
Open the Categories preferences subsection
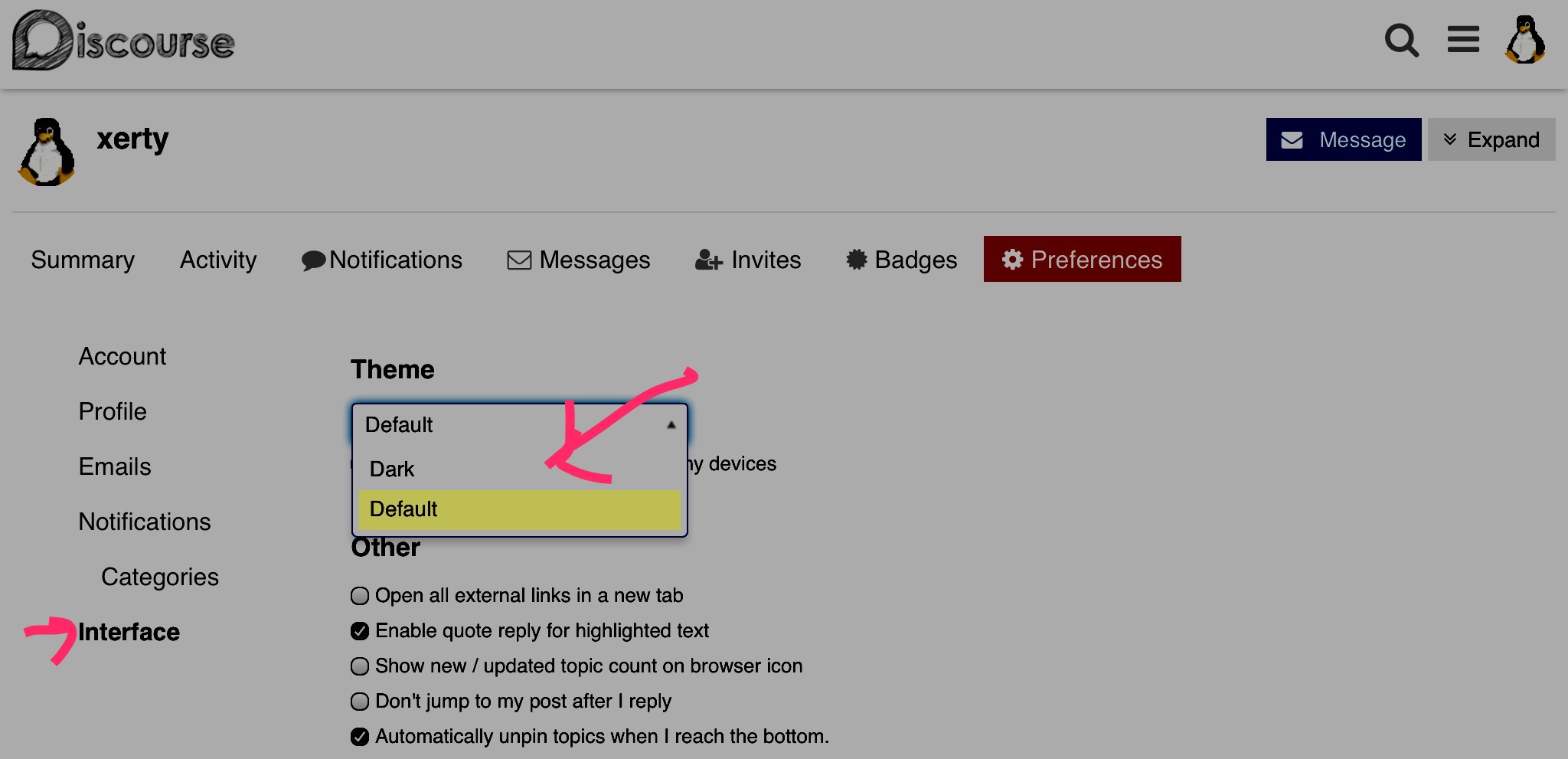[x=160, y=577]
